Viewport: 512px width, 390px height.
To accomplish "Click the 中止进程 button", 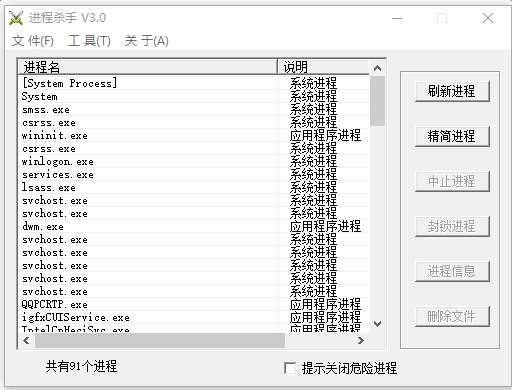I will click(452, 181).
